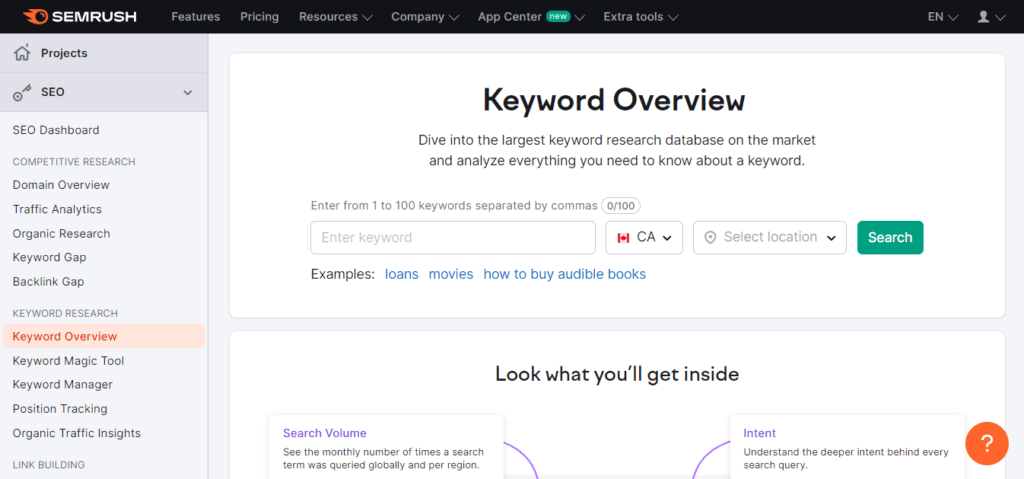
Task: Expand the Company menu
Action: point(424,16)
